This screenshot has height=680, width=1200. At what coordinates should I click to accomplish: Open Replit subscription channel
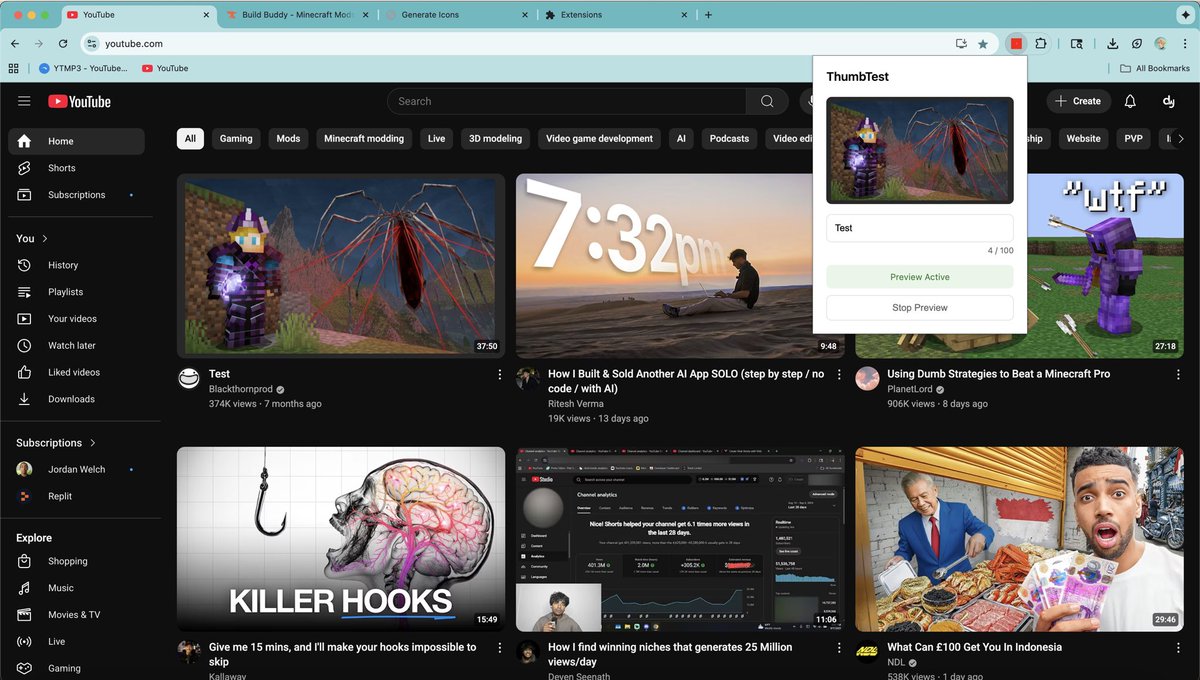coord(76,496)
